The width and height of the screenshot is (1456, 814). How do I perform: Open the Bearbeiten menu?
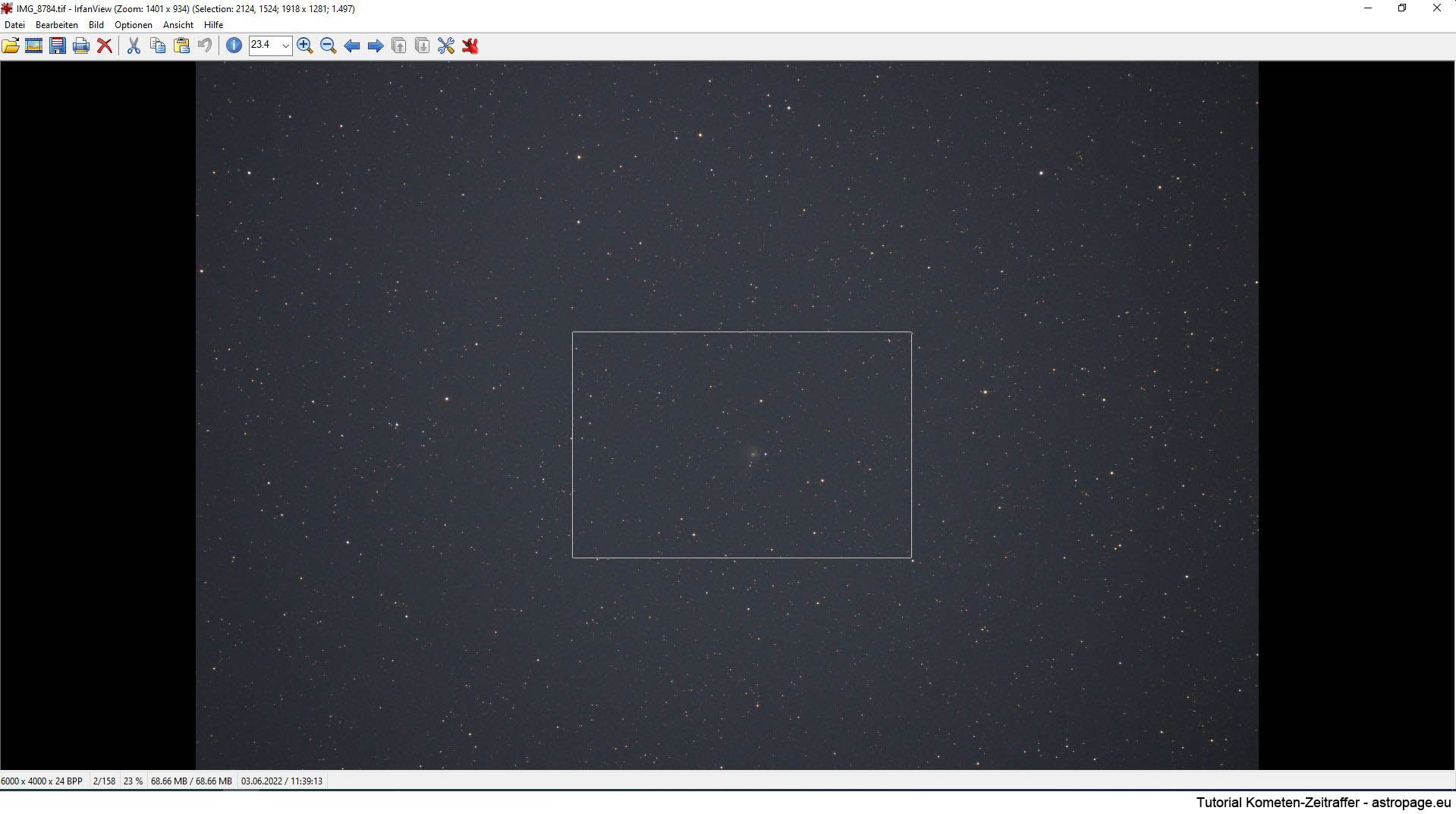pyautogui.click(x=57, y=25)
